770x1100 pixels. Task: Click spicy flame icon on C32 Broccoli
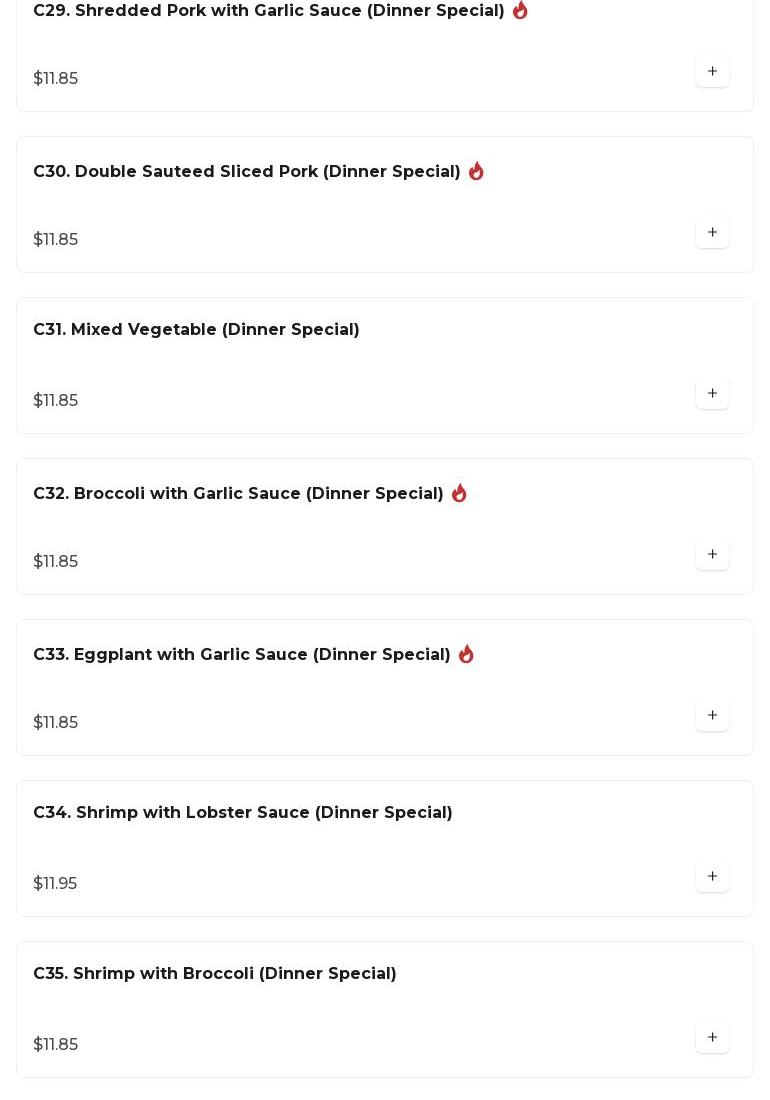(459, 493)
